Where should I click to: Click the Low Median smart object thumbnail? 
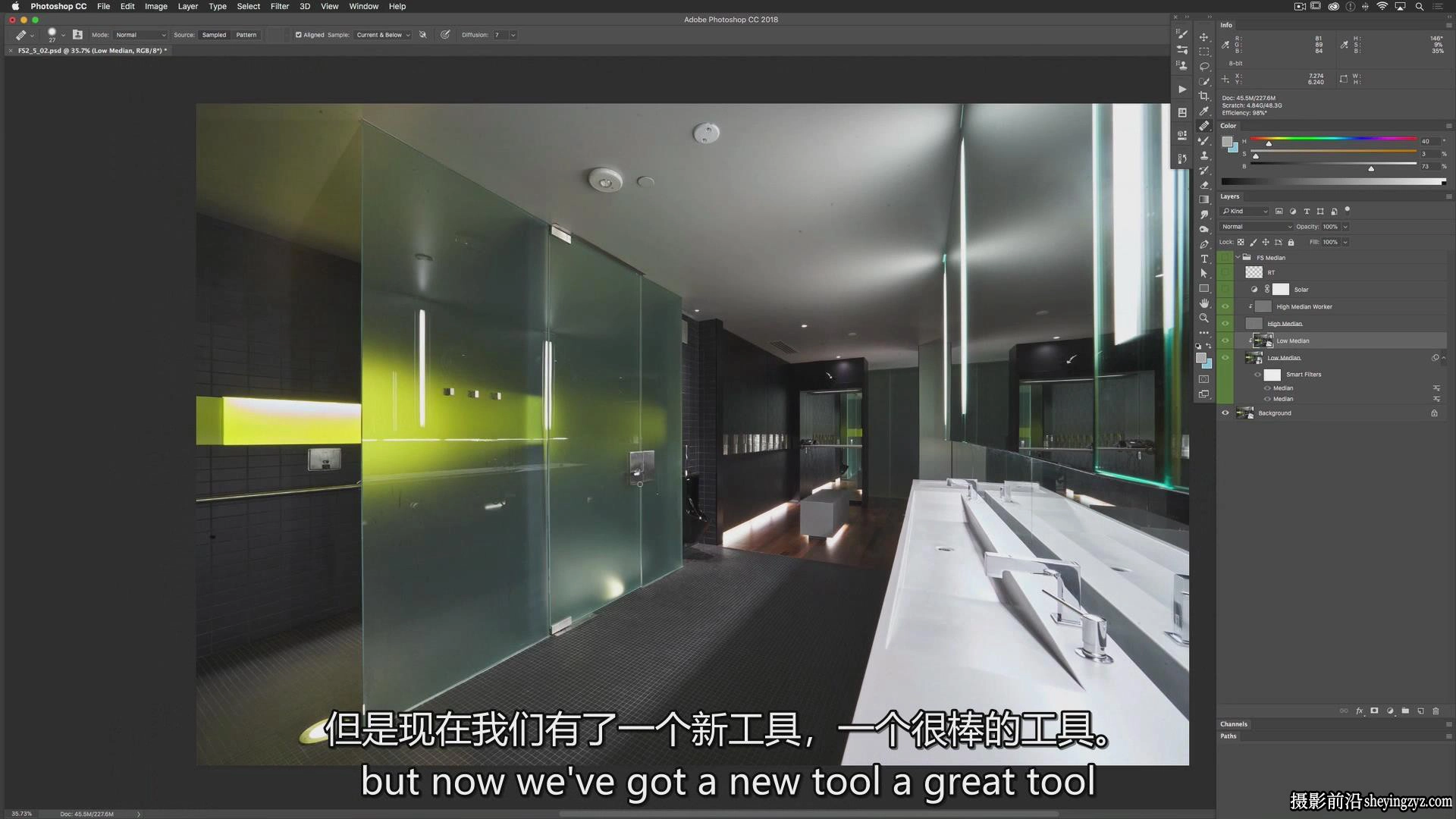[1254, 358]
